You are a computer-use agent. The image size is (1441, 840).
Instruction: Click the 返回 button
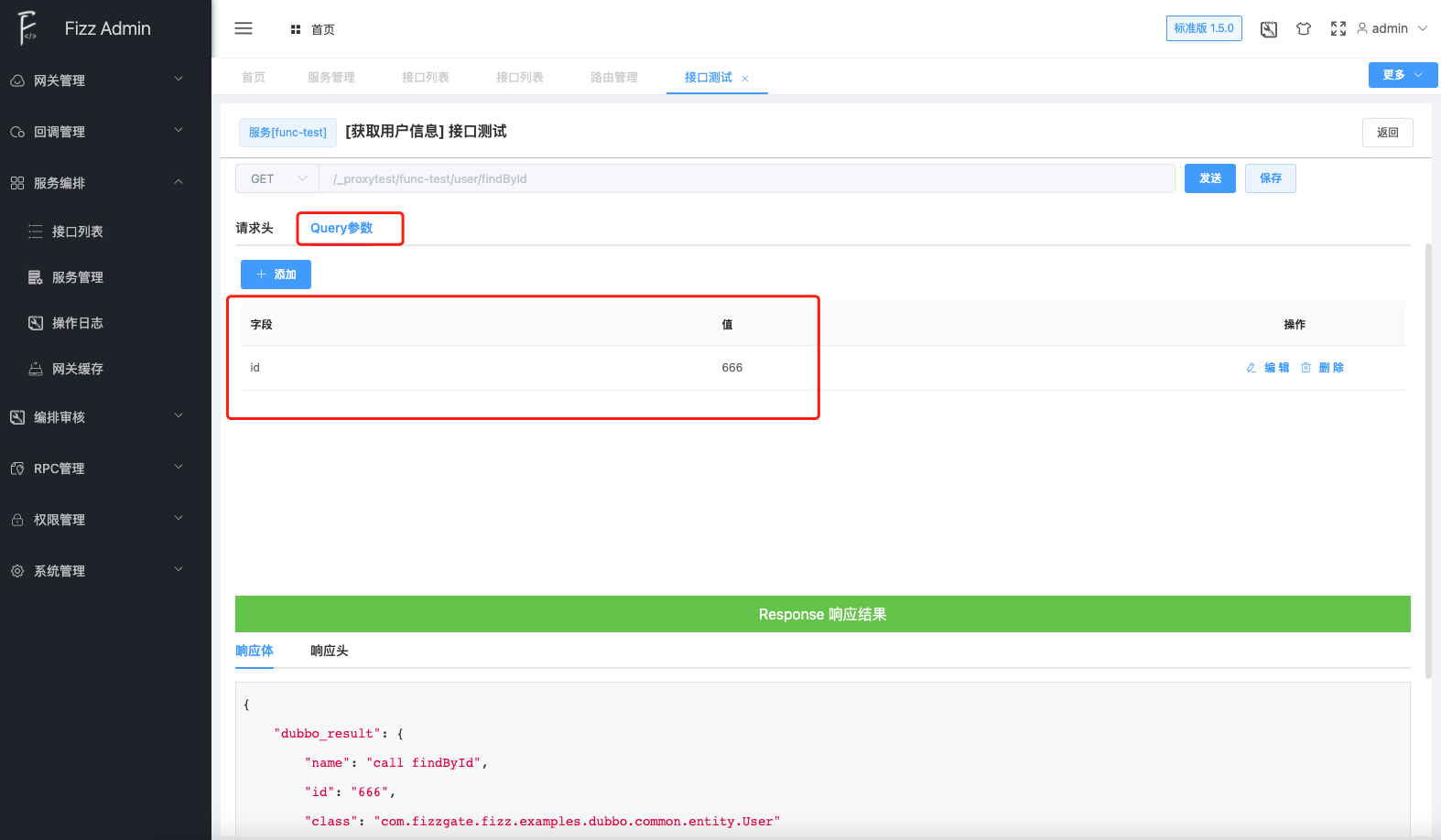coord(1388,133)
